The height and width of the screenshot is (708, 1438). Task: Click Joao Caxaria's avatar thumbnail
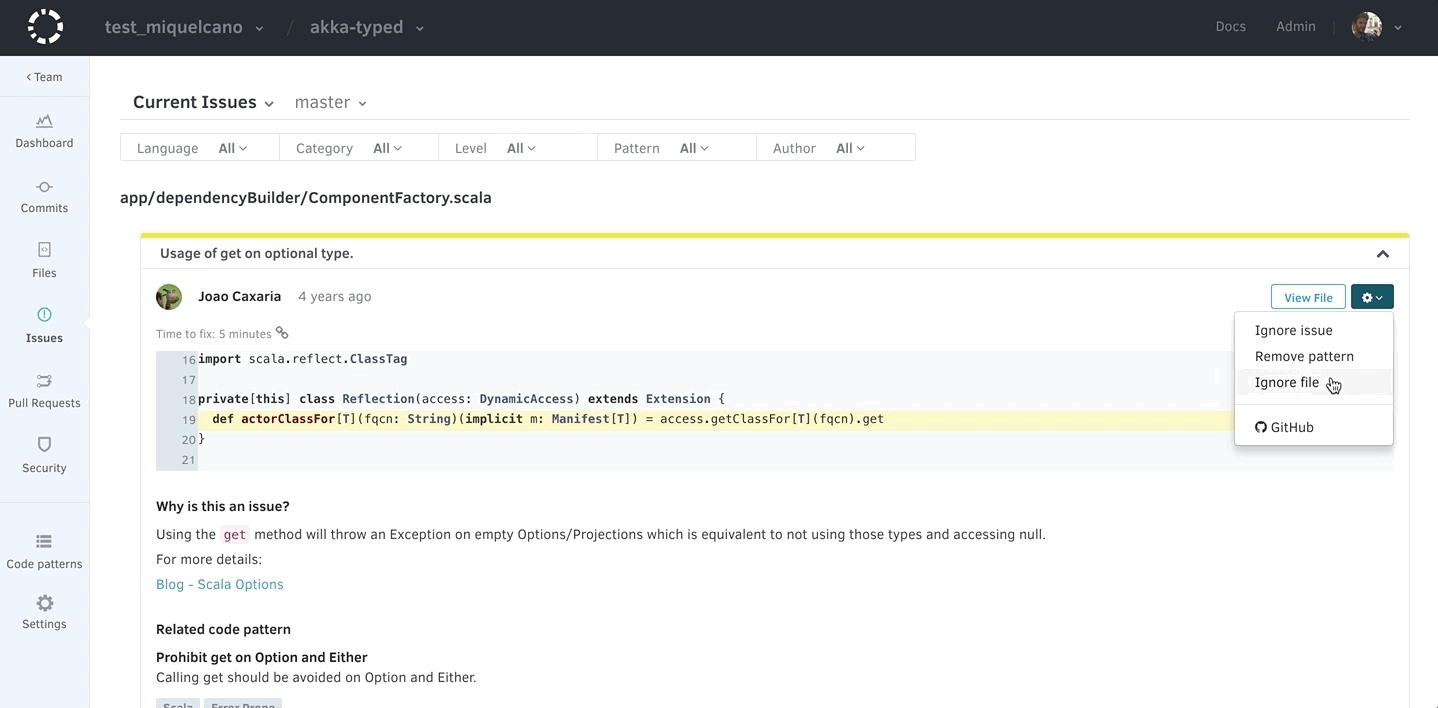coord(169,297)
